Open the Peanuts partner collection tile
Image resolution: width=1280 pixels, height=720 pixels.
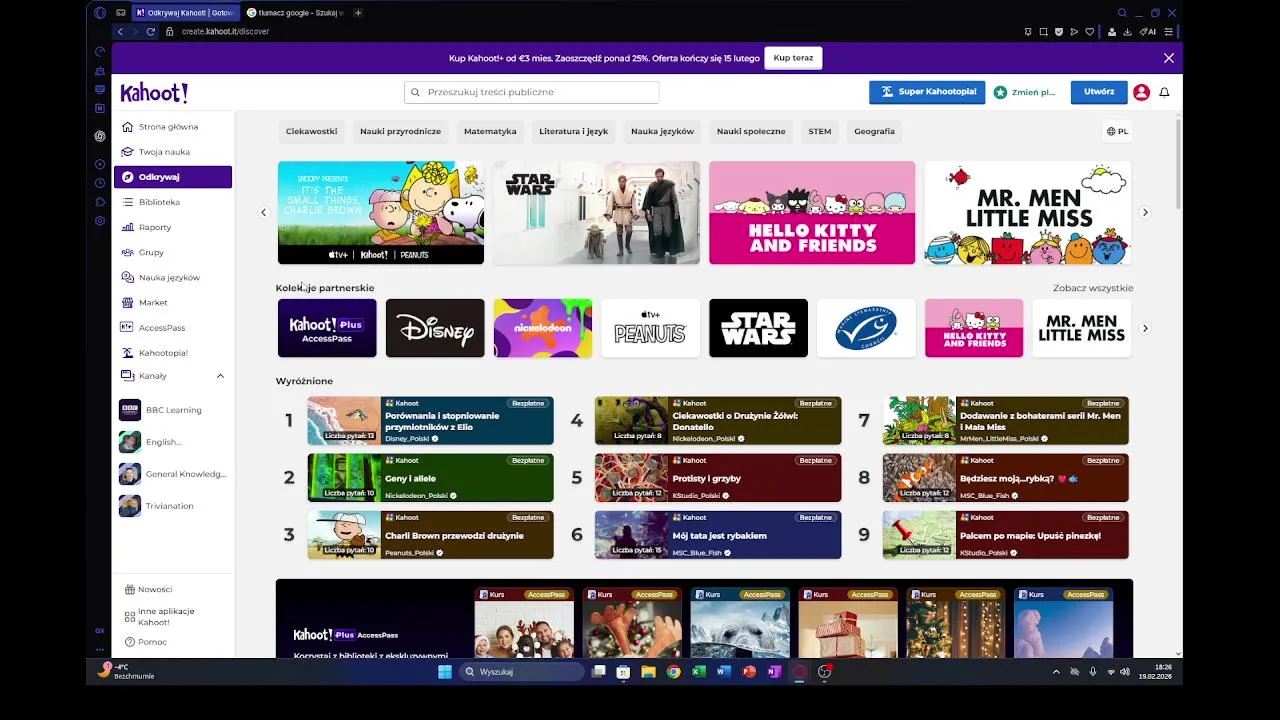pyautogui.click(x=650, y=328)
